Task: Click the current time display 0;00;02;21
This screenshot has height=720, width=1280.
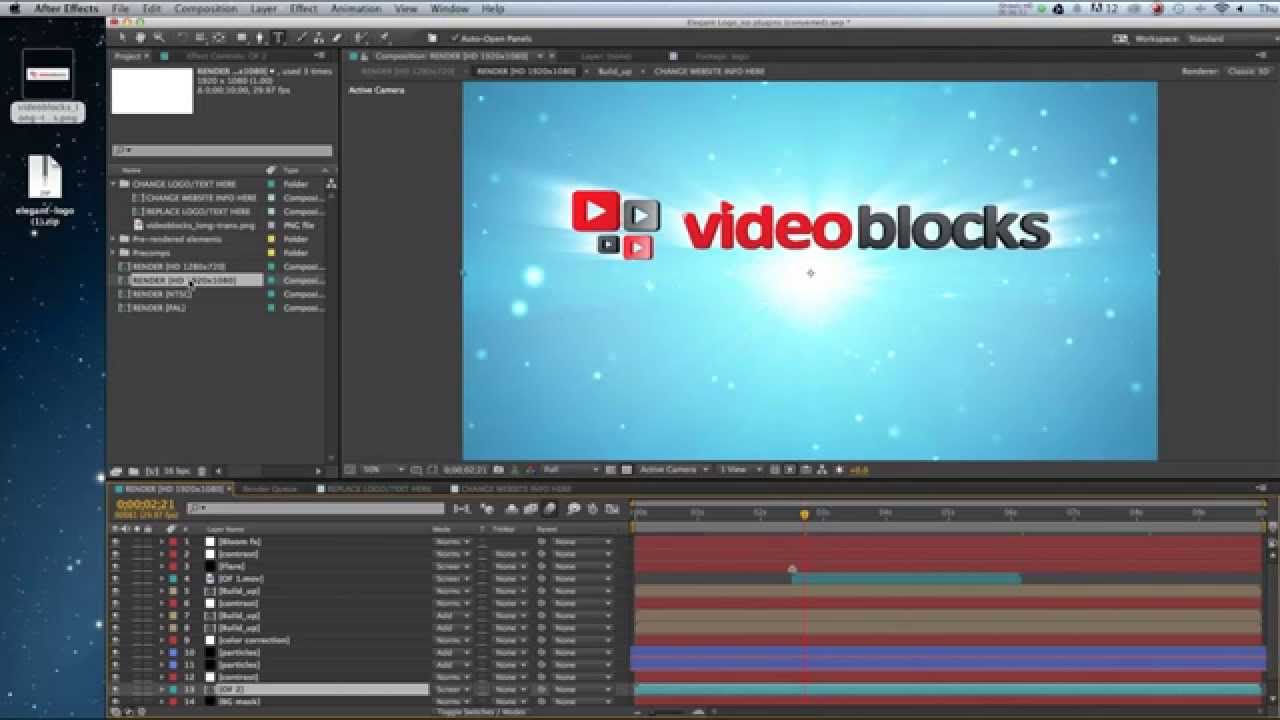Action: [x=146, y=505]
